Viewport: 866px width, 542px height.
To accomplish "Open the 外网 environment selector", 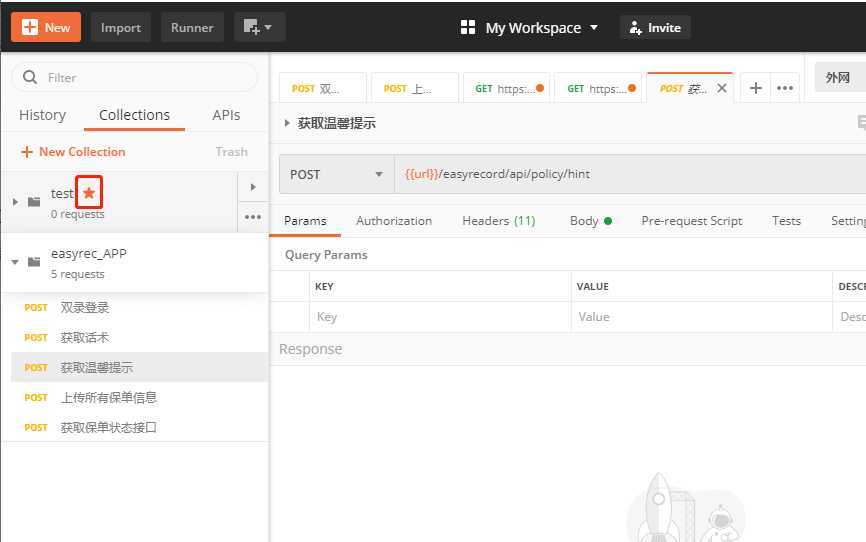I will (x=840, y=77).
